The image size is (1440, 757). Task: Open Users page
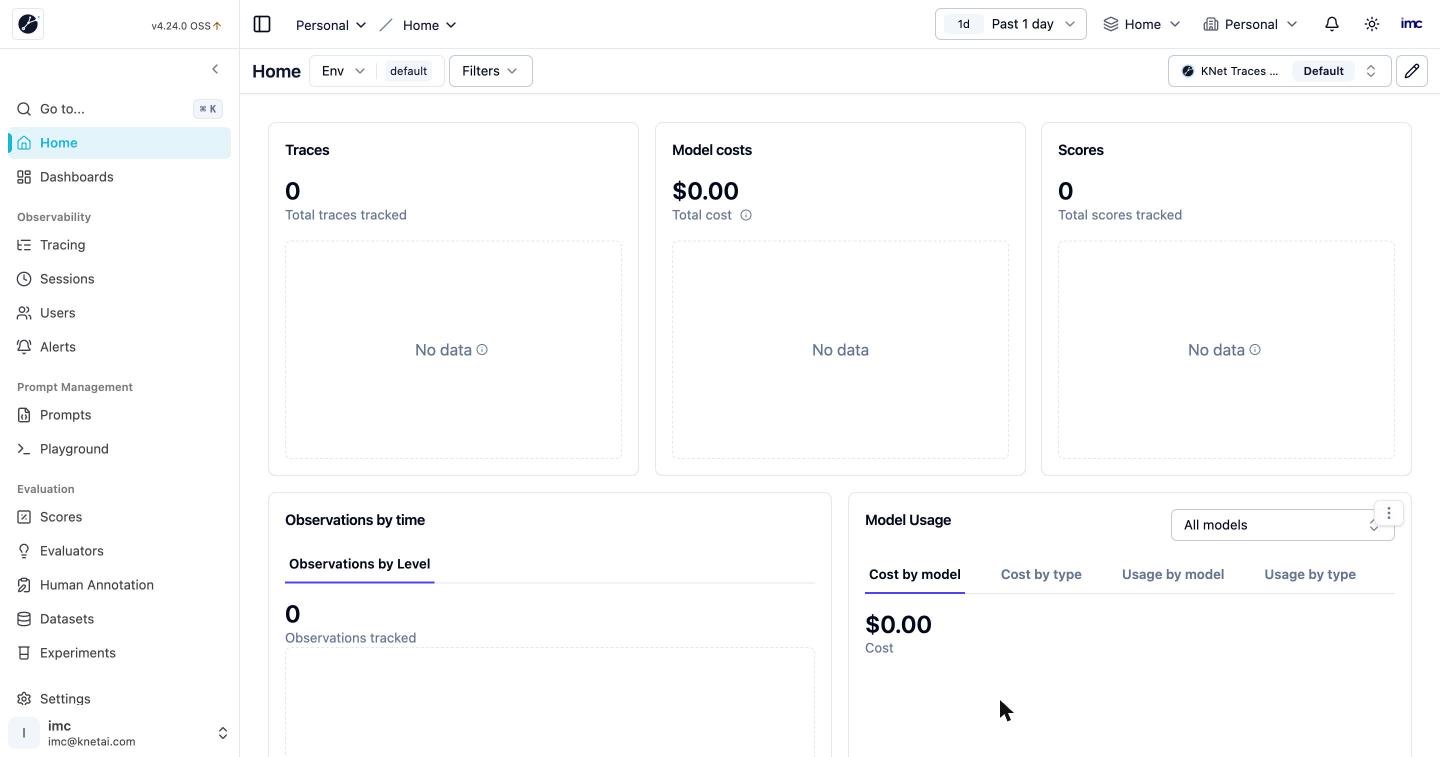(x=119, y=313)
